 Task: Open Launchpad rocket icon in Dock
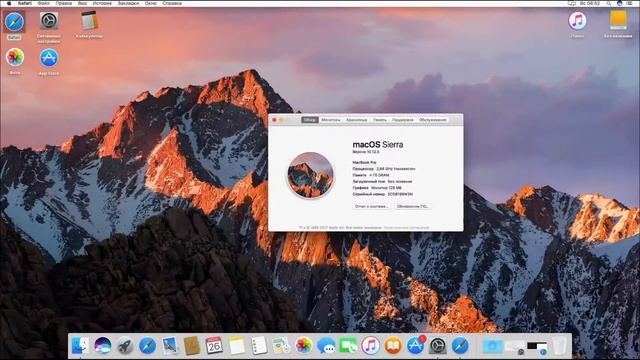point(125,346)
